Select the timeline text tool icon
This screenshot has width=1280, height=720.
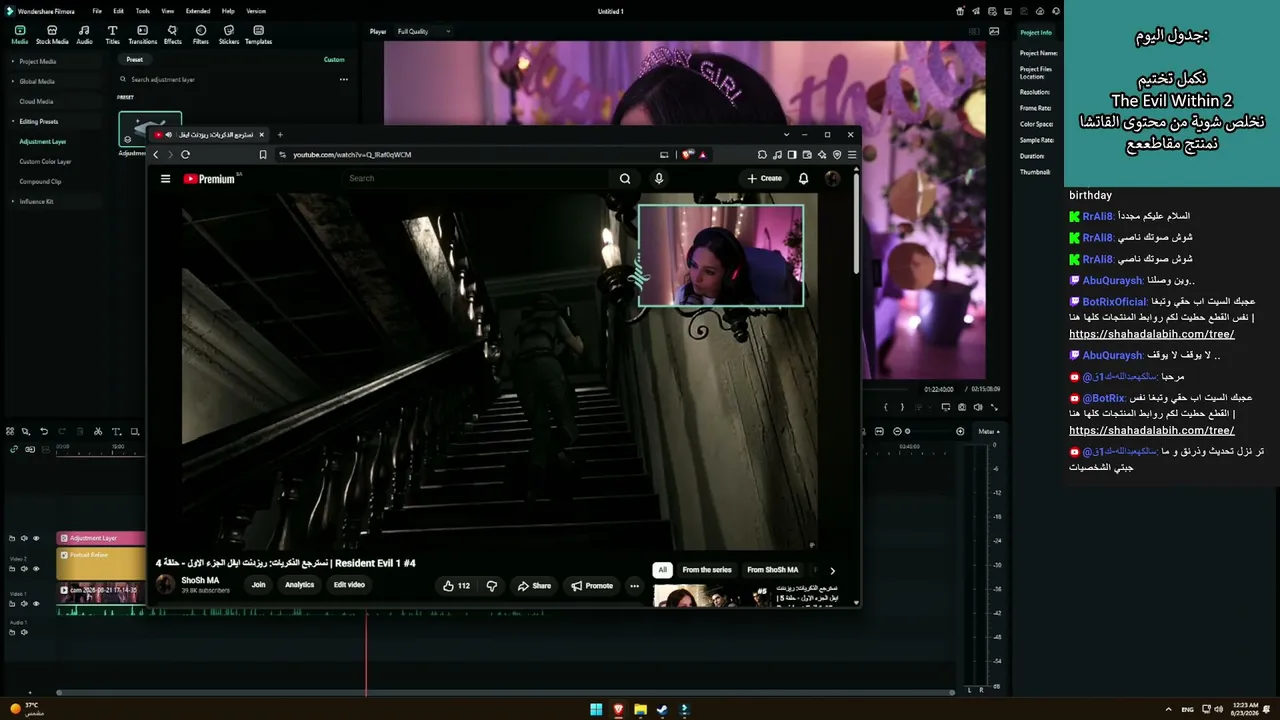click(x=116, y=432)
